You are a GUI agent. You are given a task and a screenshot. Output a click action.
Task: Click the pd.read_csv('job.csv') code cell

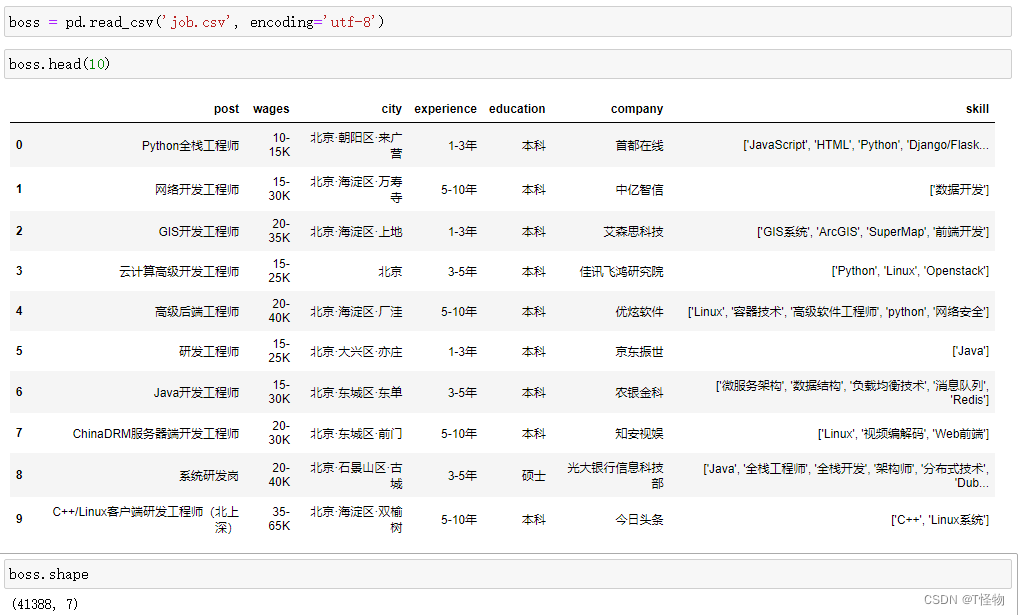(508, 22)
